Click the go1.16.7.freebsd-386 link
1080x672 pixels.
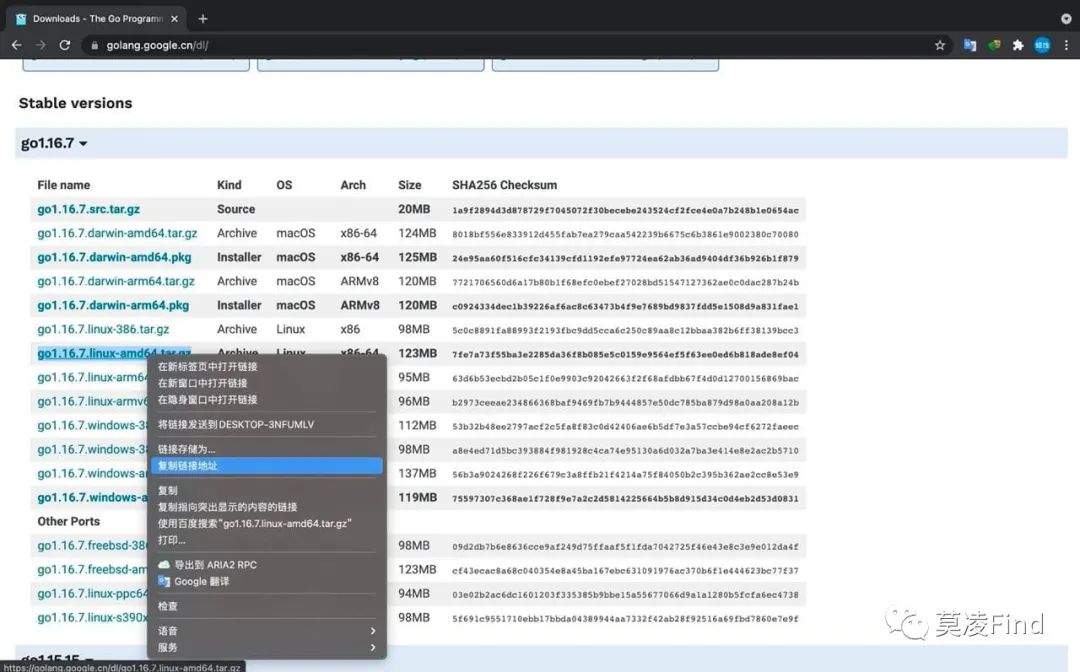(92, 545)
